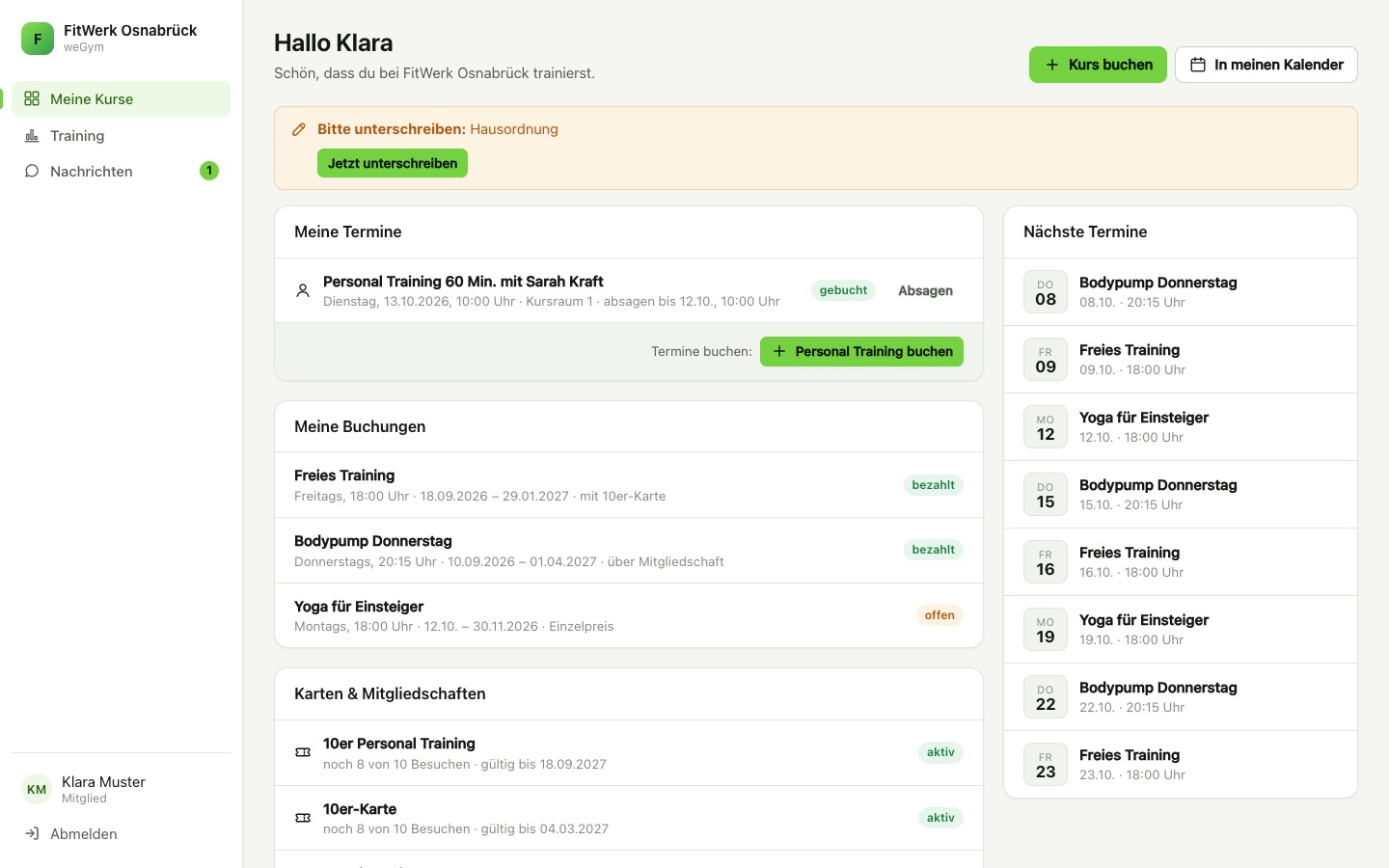1389x868 pixels.
Task: Click DO 22 date tile
Action: click(1046, 697)
